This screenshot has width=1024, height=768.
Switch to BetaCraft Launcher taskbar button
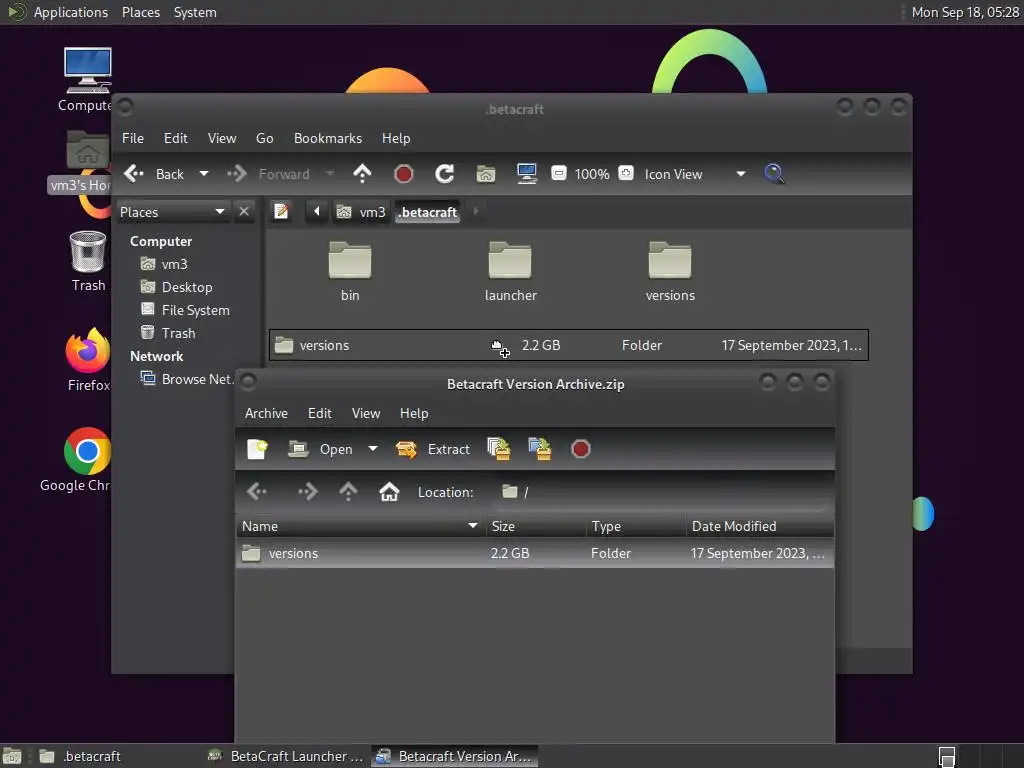[285, 756]
